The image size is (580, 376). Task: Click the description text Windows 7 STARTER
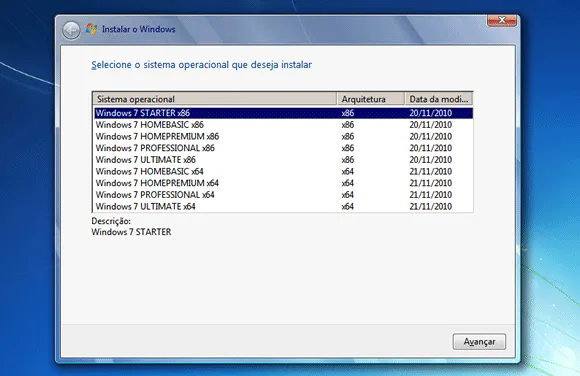coord(131,232)
